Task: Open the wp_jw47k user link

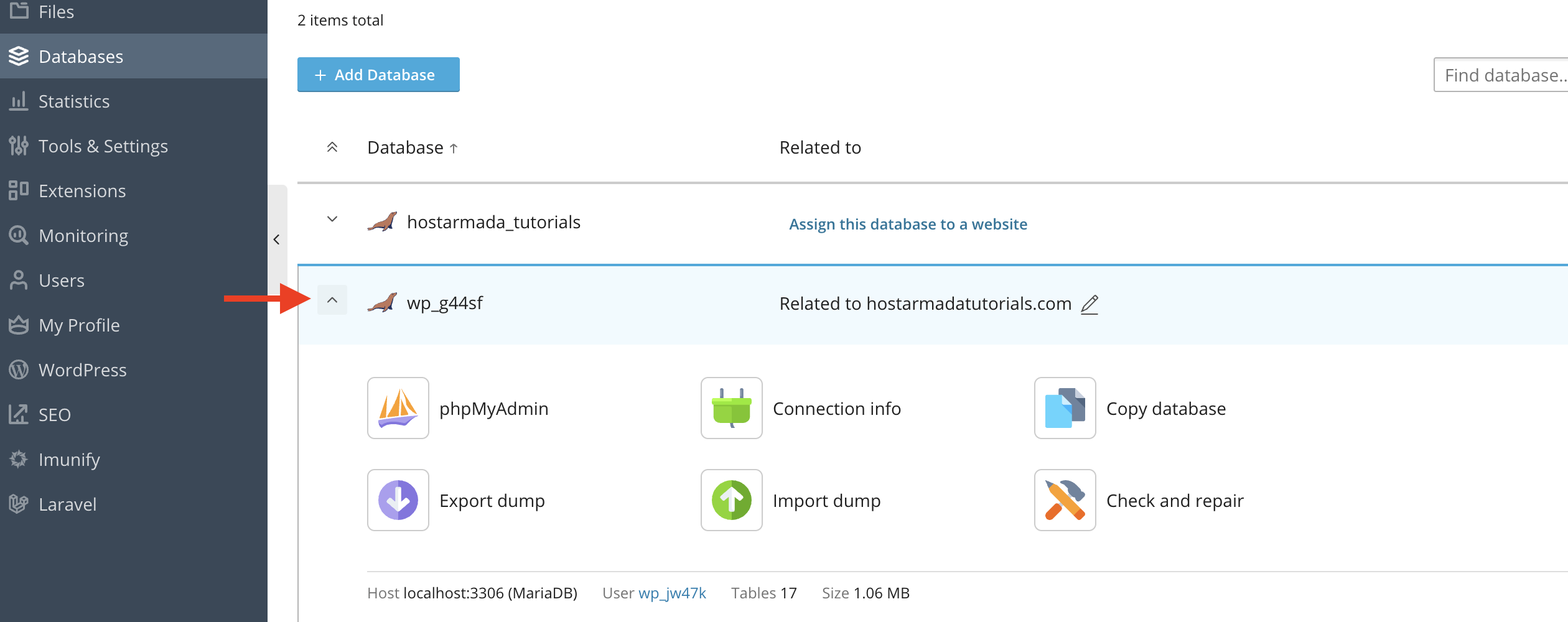Action: coord(672,593)
